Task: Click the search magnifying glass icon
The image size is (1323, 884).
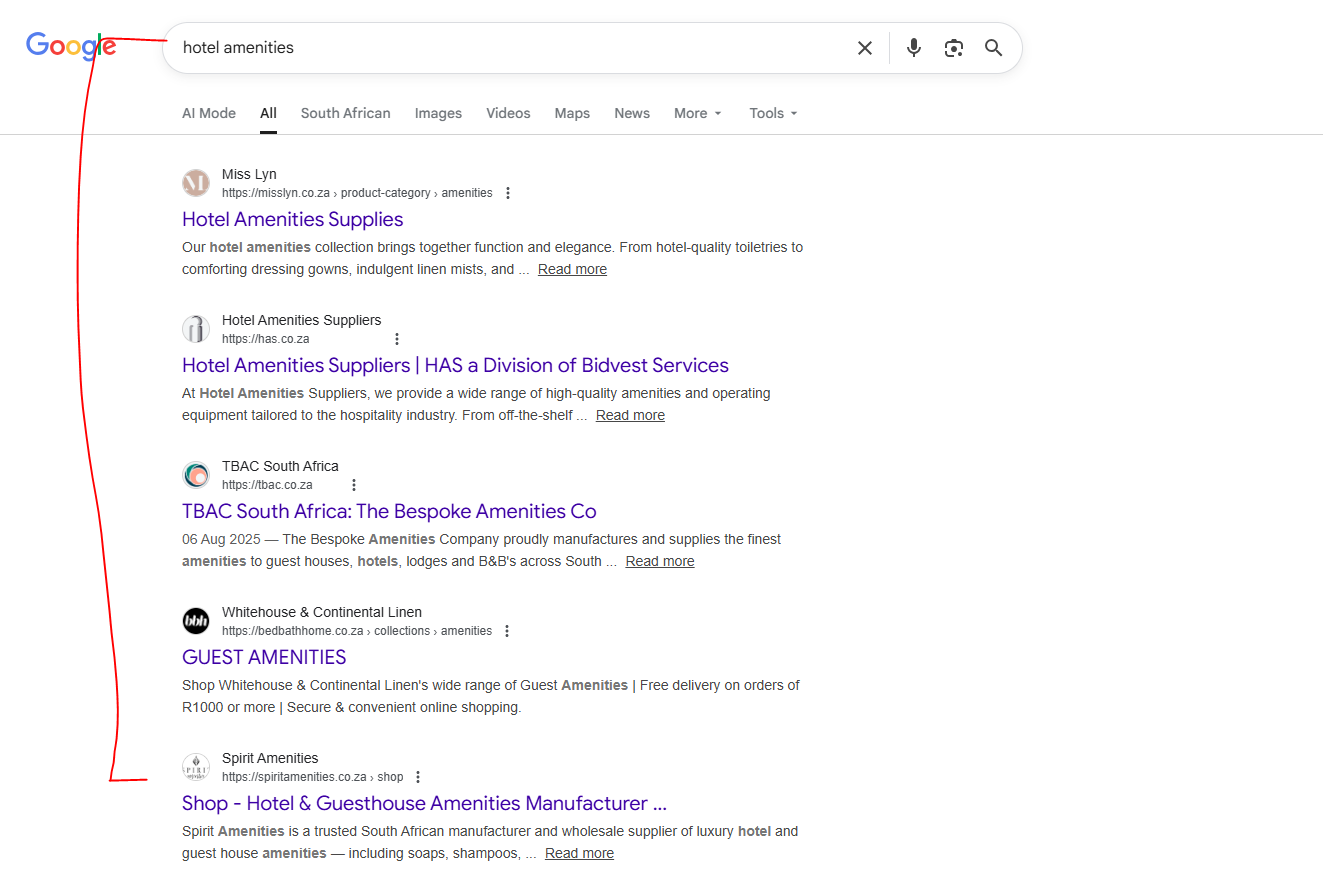Action: pyautogui.click(x=993, y=47)
